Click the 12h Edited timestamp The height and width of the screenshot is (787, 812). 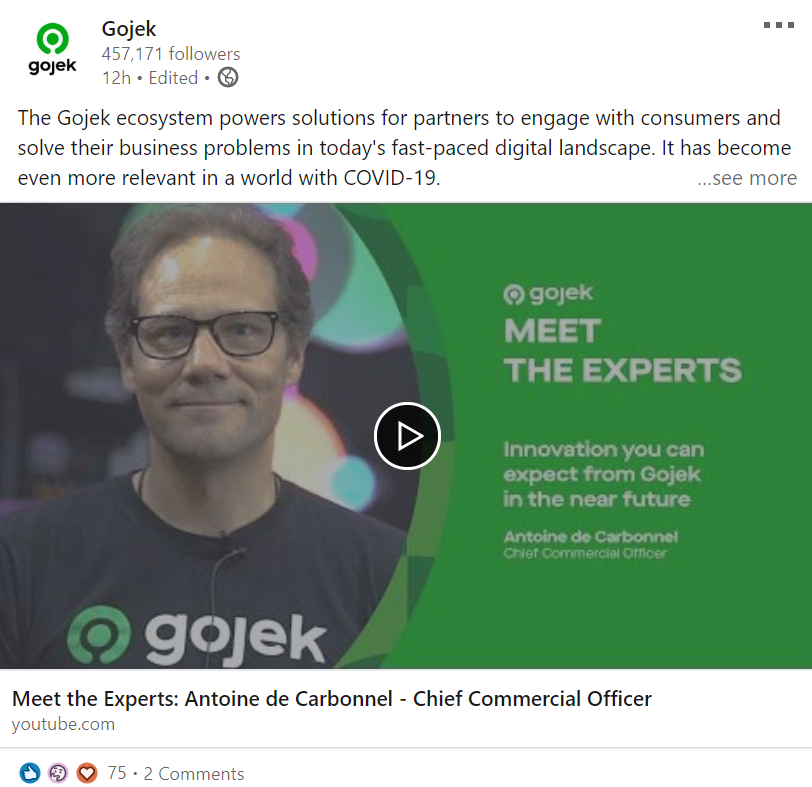click(x=150, y=78)
